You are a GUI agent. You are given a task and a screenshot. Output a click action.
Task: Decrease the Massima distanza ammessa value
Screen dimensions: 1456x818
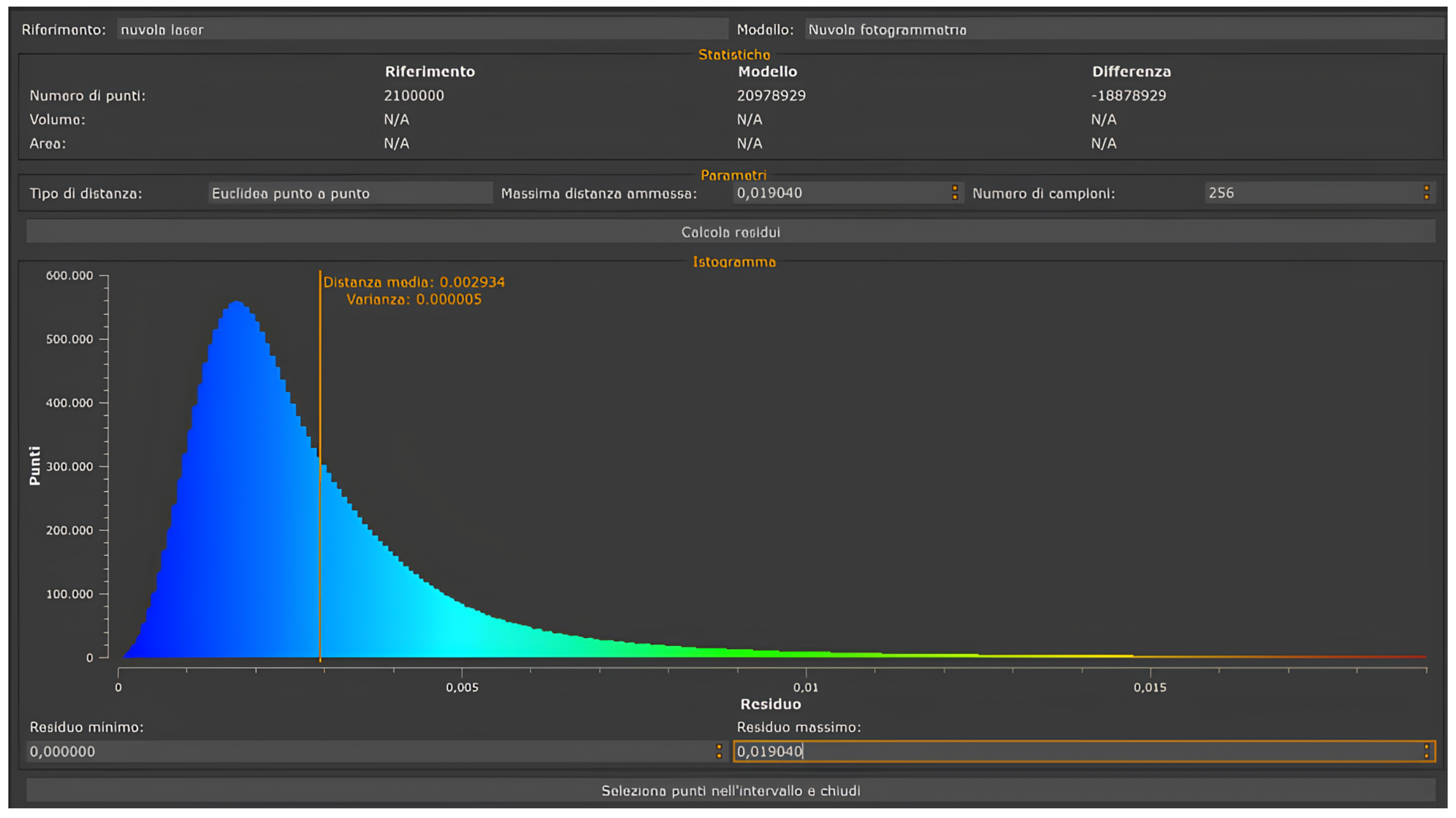pos(955,198)
